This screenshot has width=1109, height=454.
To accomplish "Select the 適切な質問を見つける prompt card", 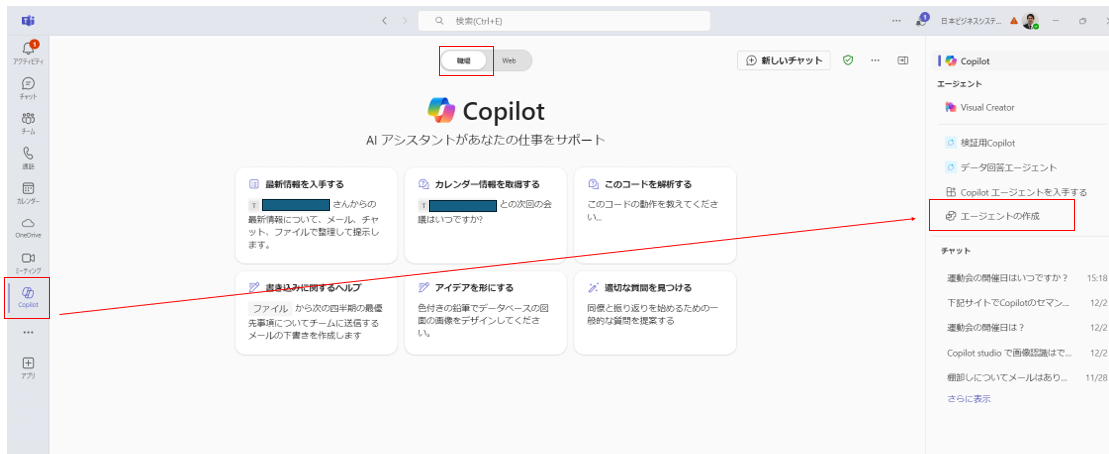I will [x=655, y=313].
